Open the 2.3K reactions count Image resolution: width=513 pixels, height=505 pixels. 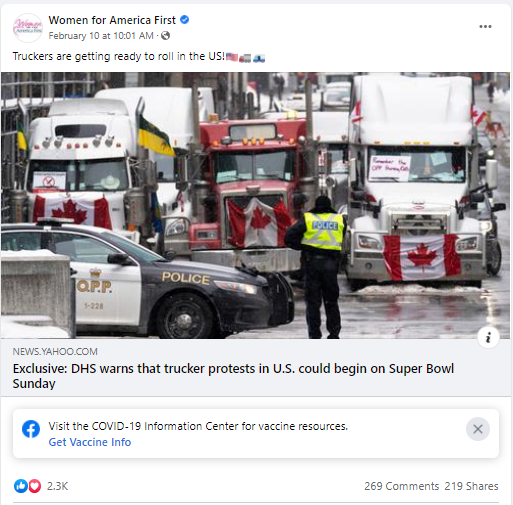click(x=57, y=486)
